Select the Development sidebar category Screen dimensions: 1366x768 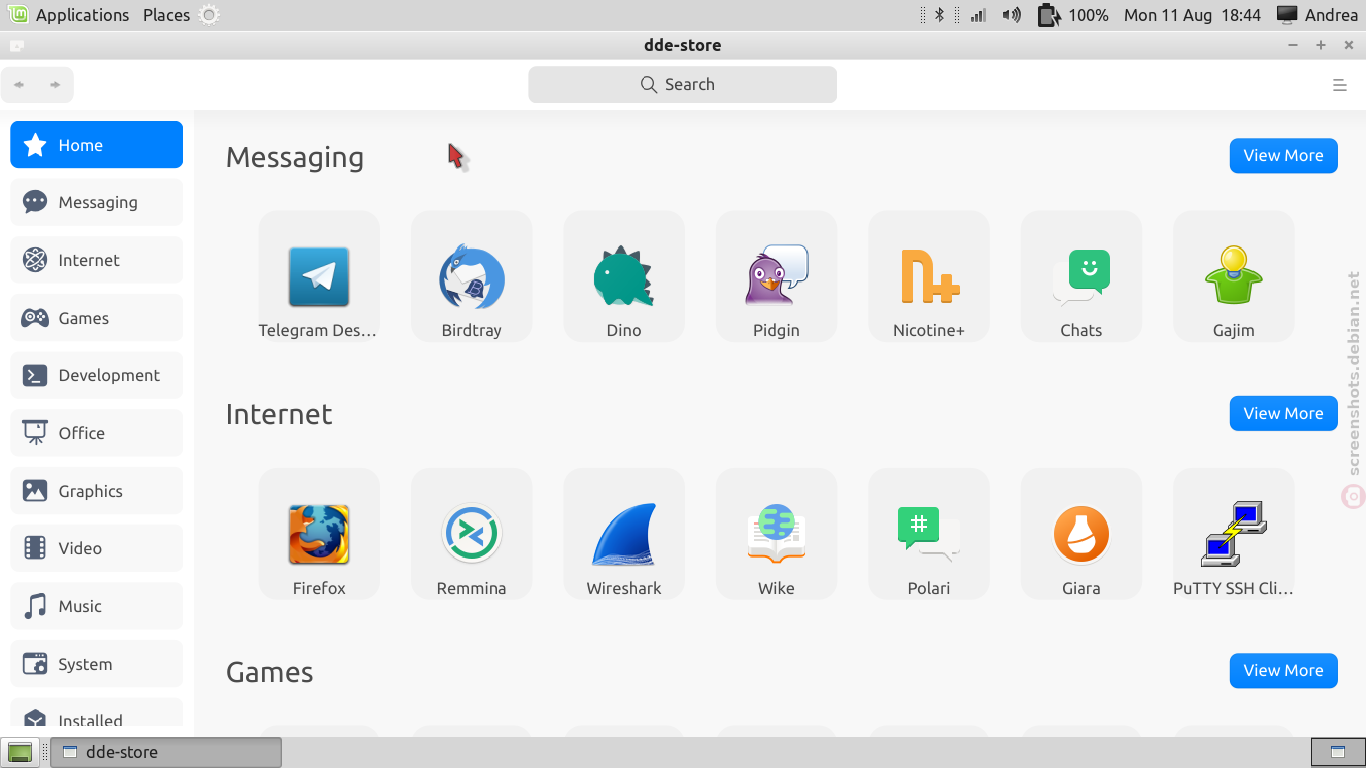click(97, 375)
